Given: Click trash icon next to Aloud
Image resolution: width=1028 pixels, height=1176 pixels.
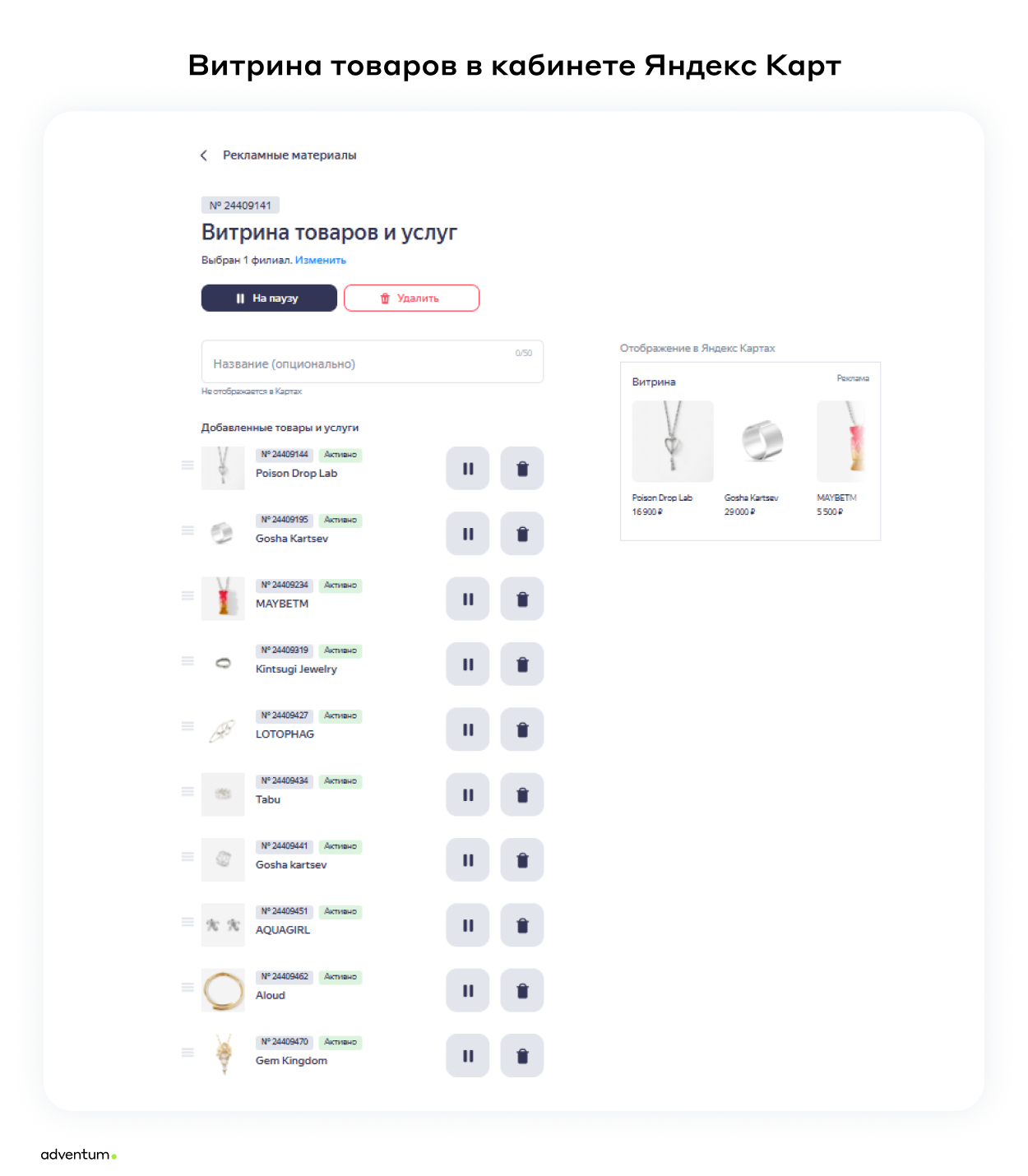Looking at the screenshot, I should pyautogui.click(x=521, y=990).
